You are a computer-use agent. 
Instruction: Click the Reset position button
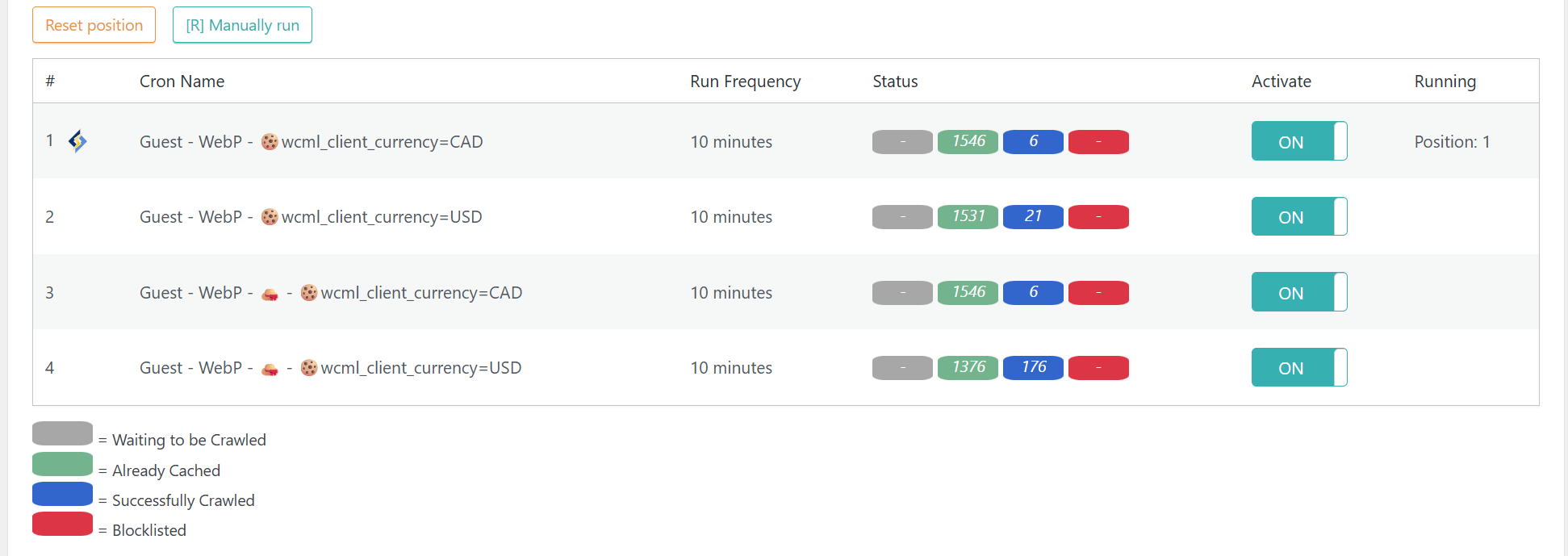(x=94, y=25)
